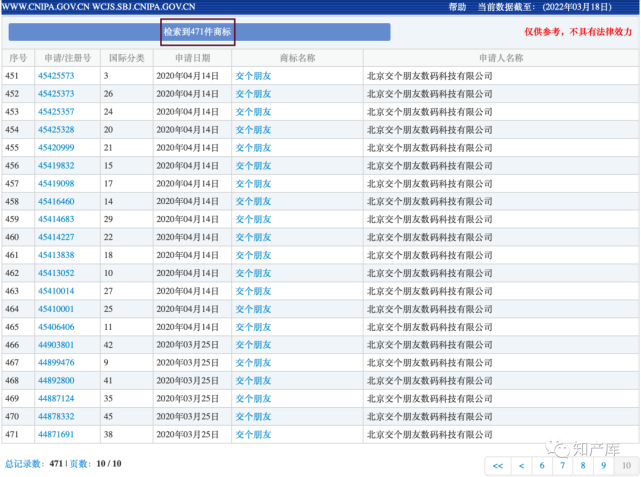
Task: Open registration number 44887124
Action: (56, 399)
